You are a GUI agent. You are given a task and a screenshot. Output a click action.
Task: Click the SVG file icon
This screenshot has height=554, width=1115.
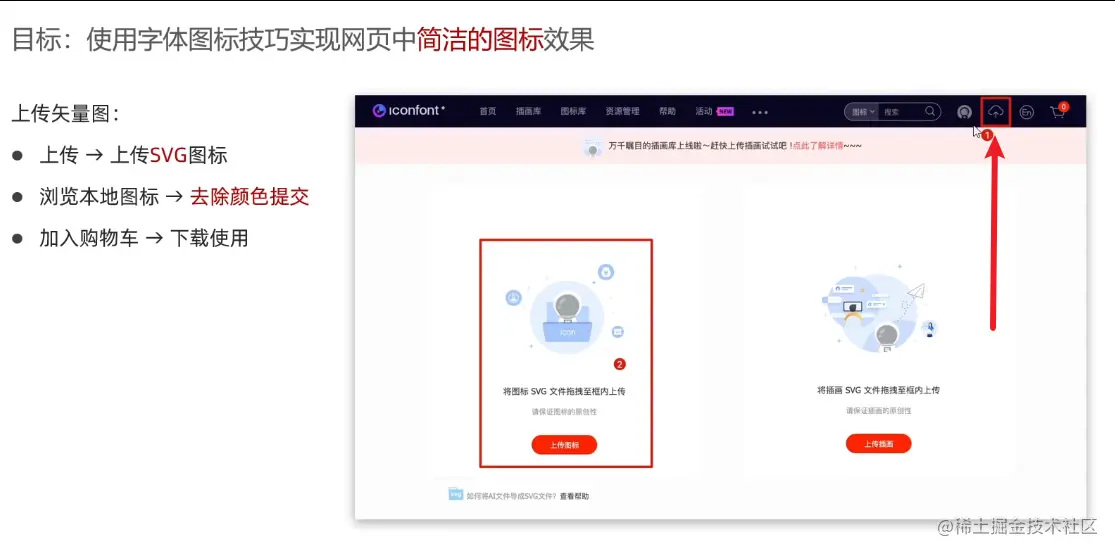456,494
